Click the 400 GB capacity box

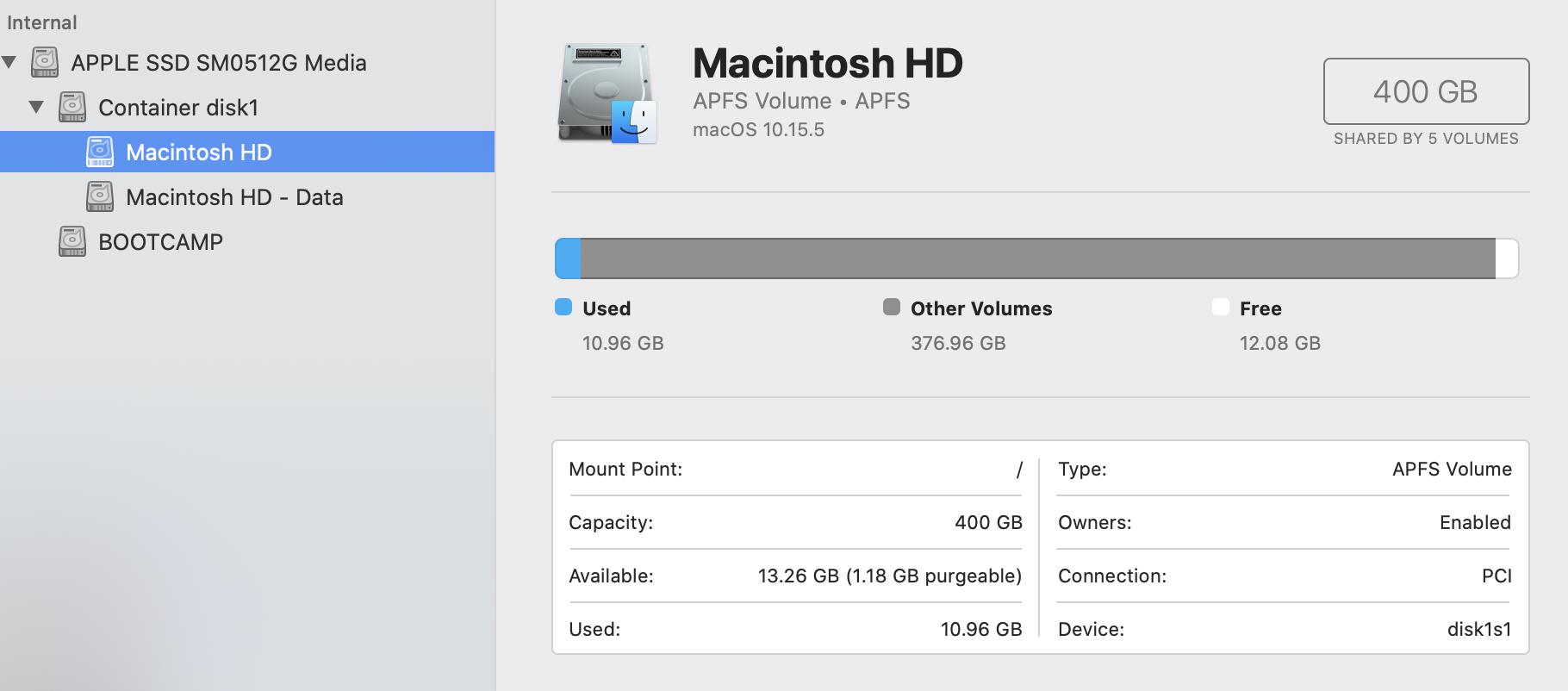(x=1426, y=91)
